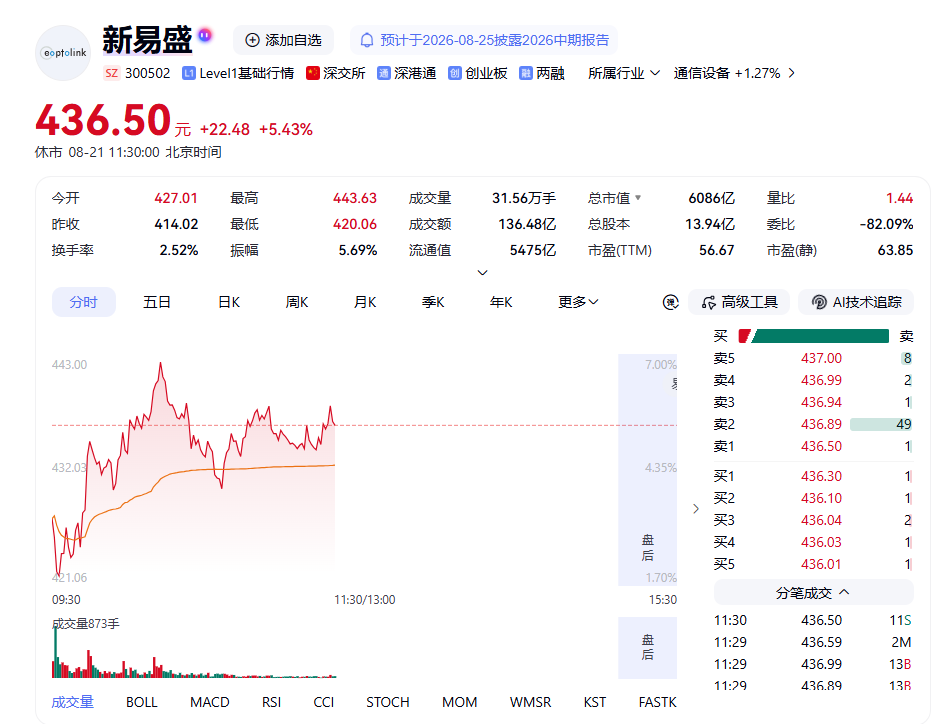This screenshot has width=932, height=724.
Task: Switch to 月K chart tab
Action: [x=365, y=302]
